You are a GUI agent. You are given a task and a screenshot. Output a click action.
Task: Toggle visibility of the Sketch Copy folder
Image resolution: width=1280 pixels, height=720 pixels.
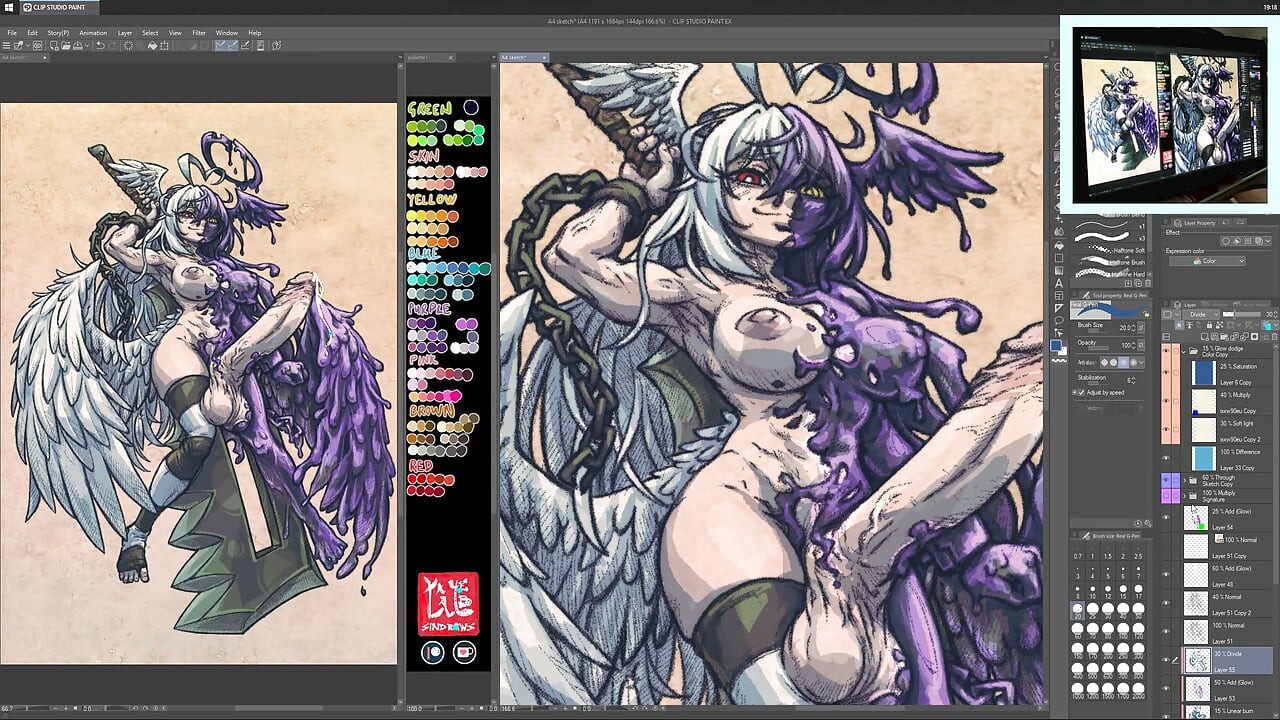[1165, 481]
